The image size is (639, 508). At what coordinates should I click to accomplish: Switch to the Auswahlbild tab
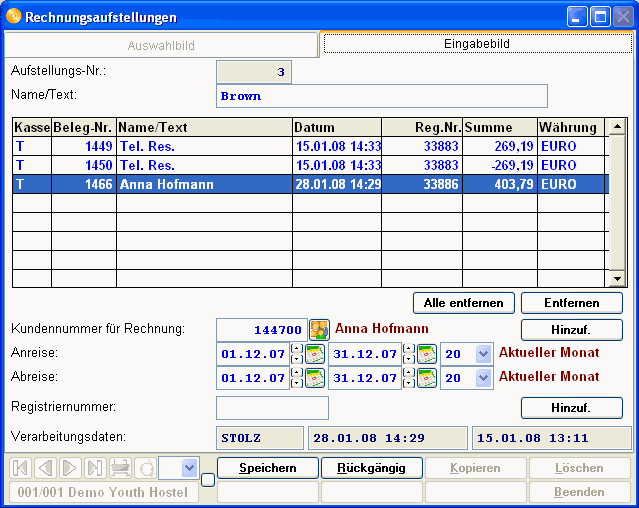pos(161,45)
